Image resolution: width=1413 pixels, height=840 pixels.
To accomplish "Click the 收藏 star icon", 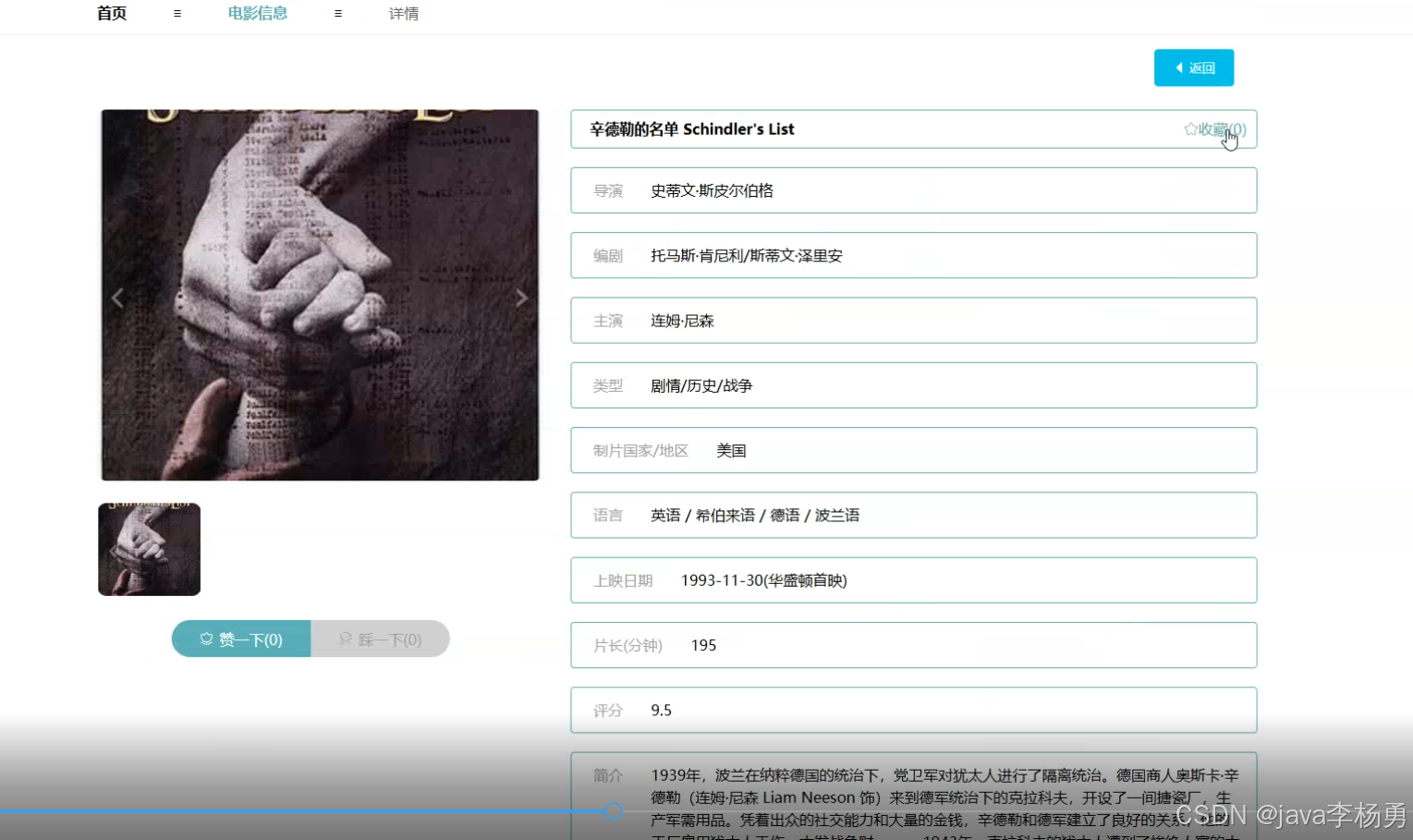I will click(x=1191, y=129).
